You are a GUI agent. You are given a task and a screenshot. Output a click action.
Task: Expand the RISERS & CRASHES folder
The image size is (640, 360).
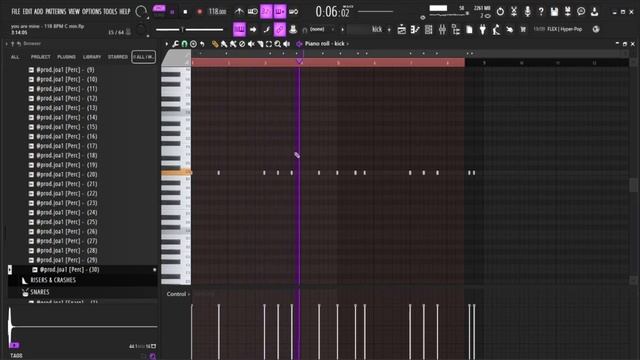coord(53,280)
